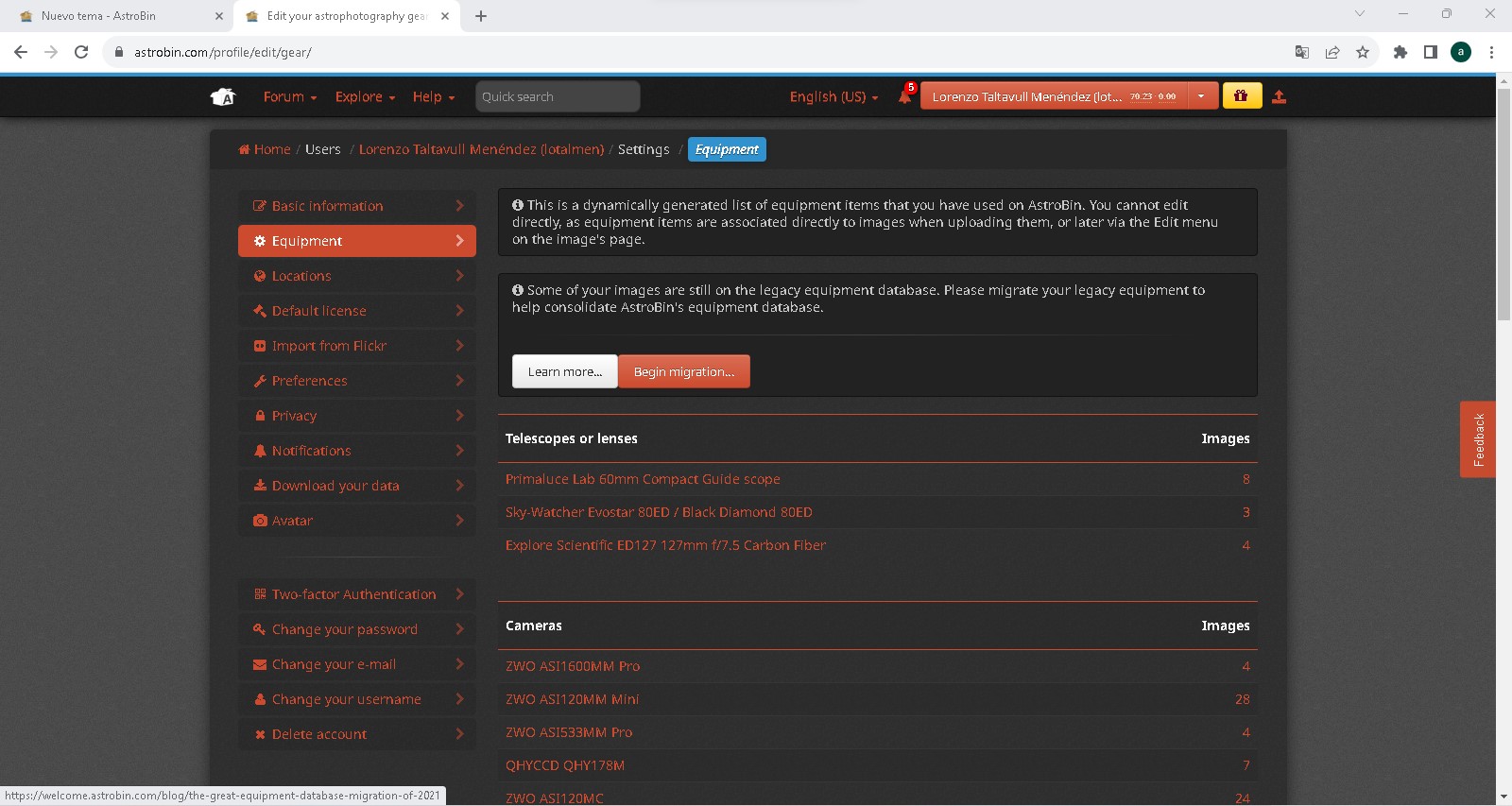Screen dimensions: 1512x806
Task: Open Two-factor Authentication settings
Action: coord(357,594)
